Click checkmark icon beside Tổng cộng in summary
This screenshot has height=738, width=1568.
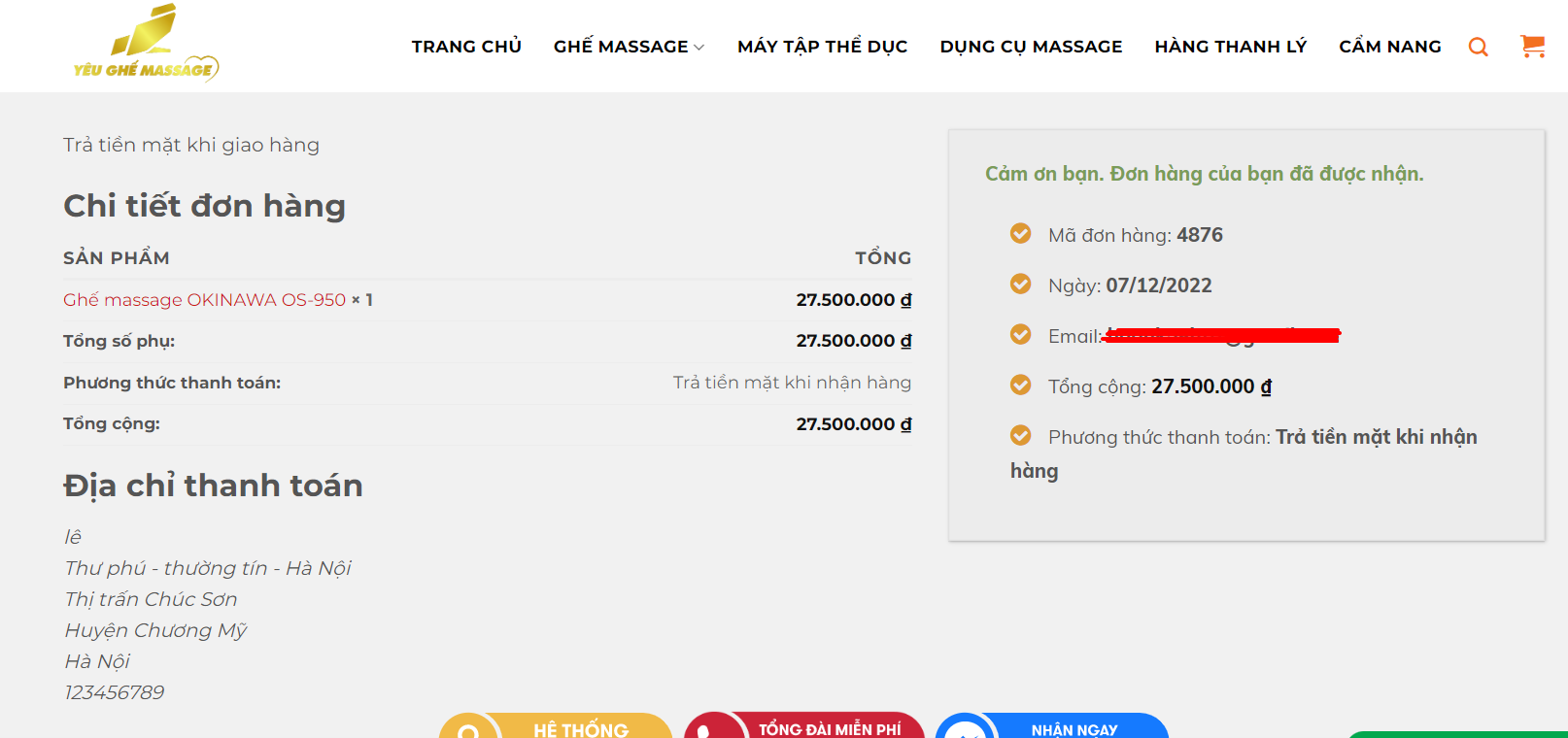click(x=1020, y=385)
